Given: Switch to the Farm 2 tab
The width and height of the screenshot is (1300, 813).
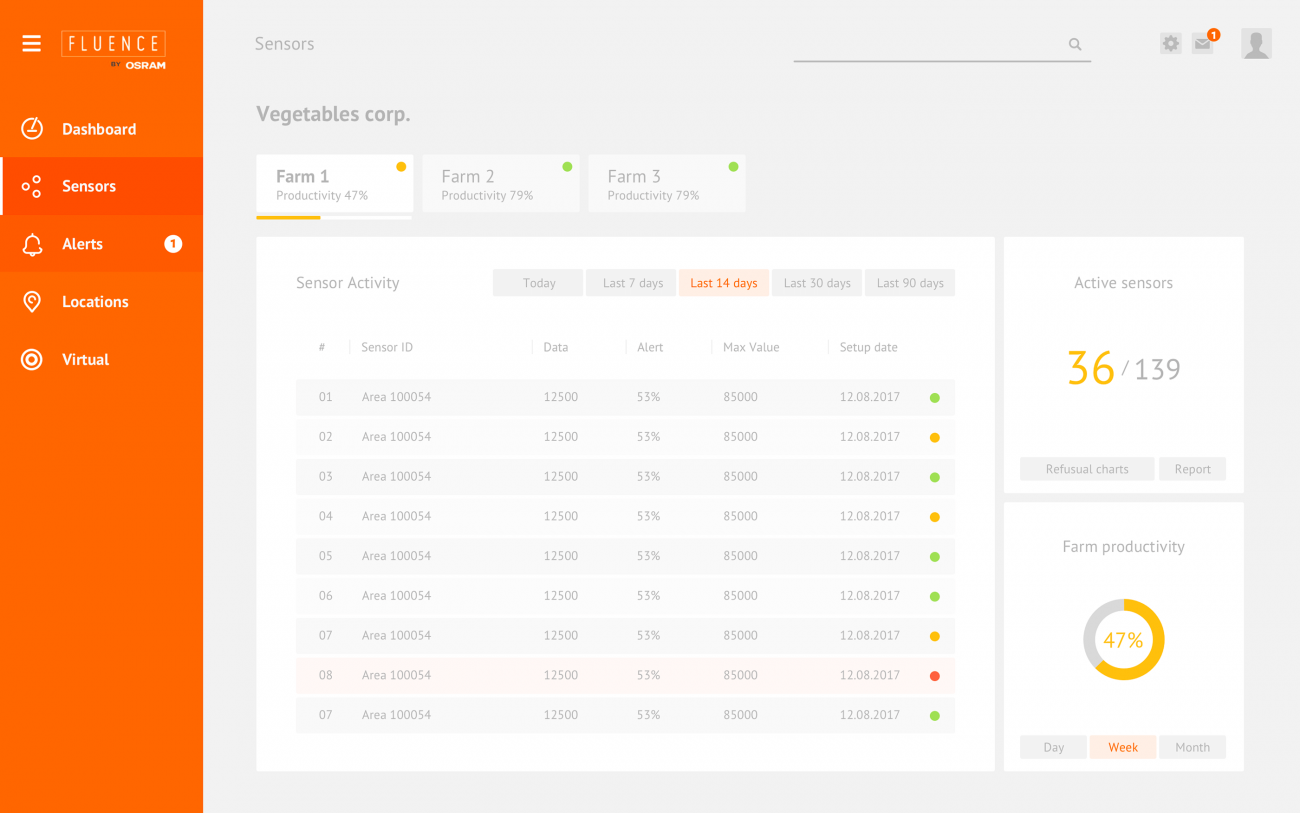Looking at the screenshot, I should coord(500,183).
